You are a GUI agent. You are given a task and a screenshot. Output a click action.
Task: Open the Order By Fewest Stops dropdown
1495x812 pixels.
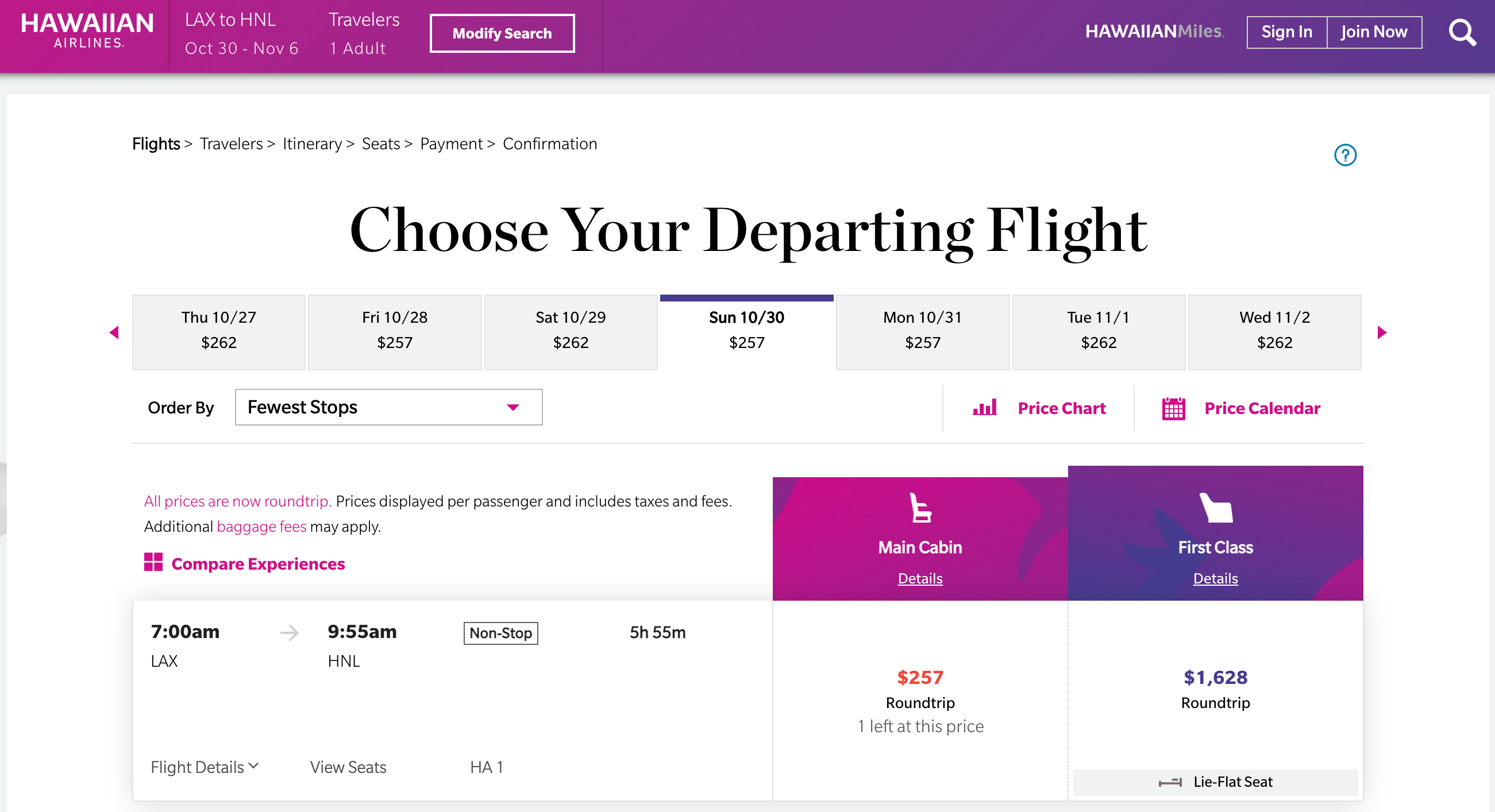click(388, 407)
